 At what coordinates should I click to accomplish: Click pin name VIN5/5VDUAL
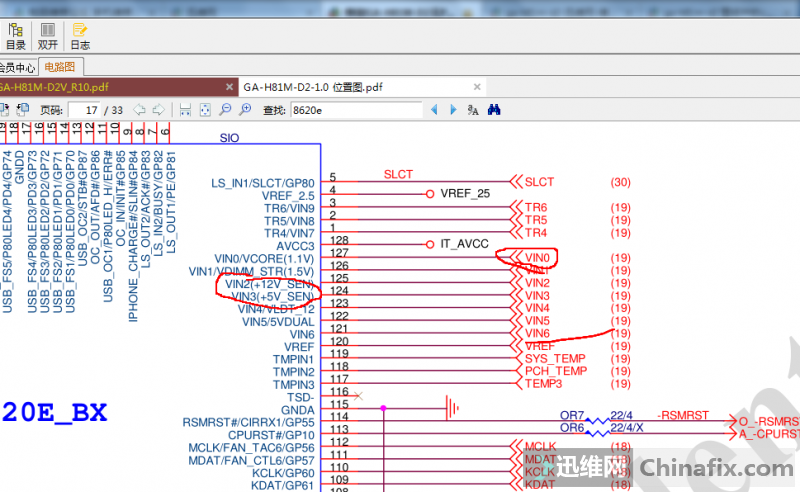pyautogui.click(x=278, y=322)
